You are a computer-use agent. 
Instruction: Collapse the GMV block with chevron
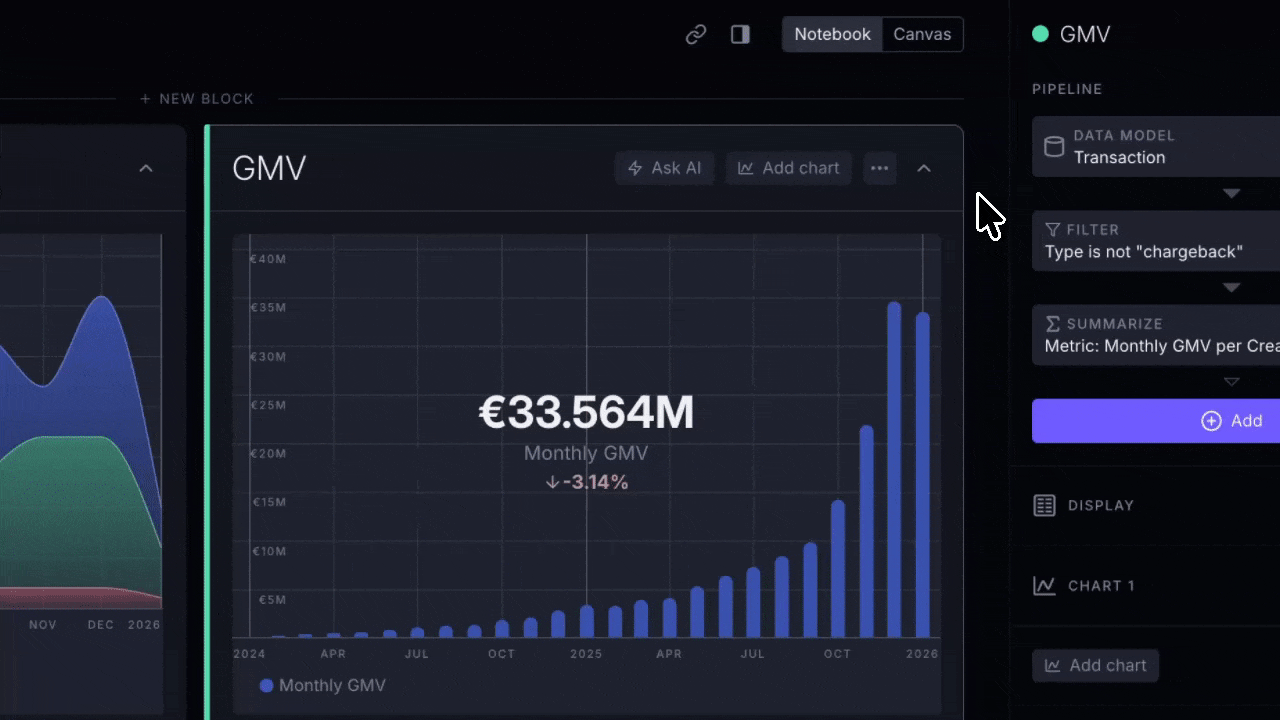[924, 168]
